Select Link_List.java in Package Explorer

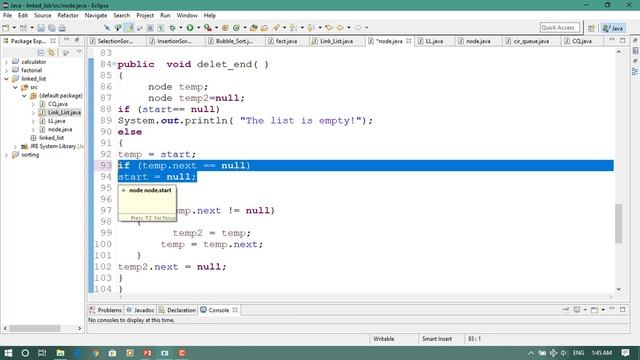(x=64, y=112)
